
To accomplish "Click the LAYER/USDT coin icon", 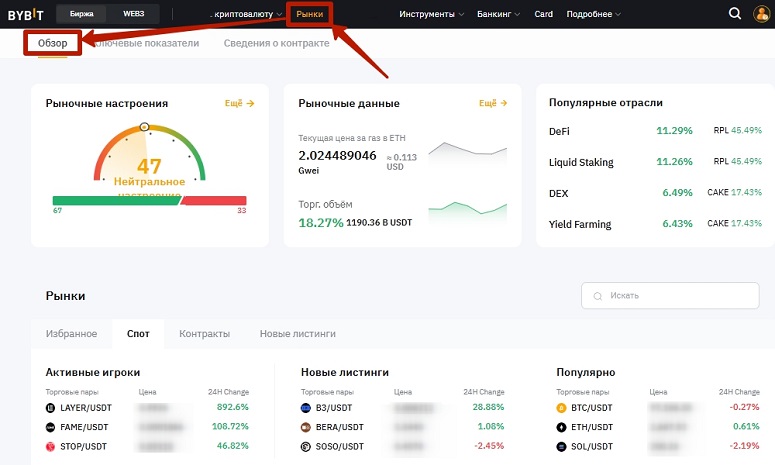I will click(51, 408).
